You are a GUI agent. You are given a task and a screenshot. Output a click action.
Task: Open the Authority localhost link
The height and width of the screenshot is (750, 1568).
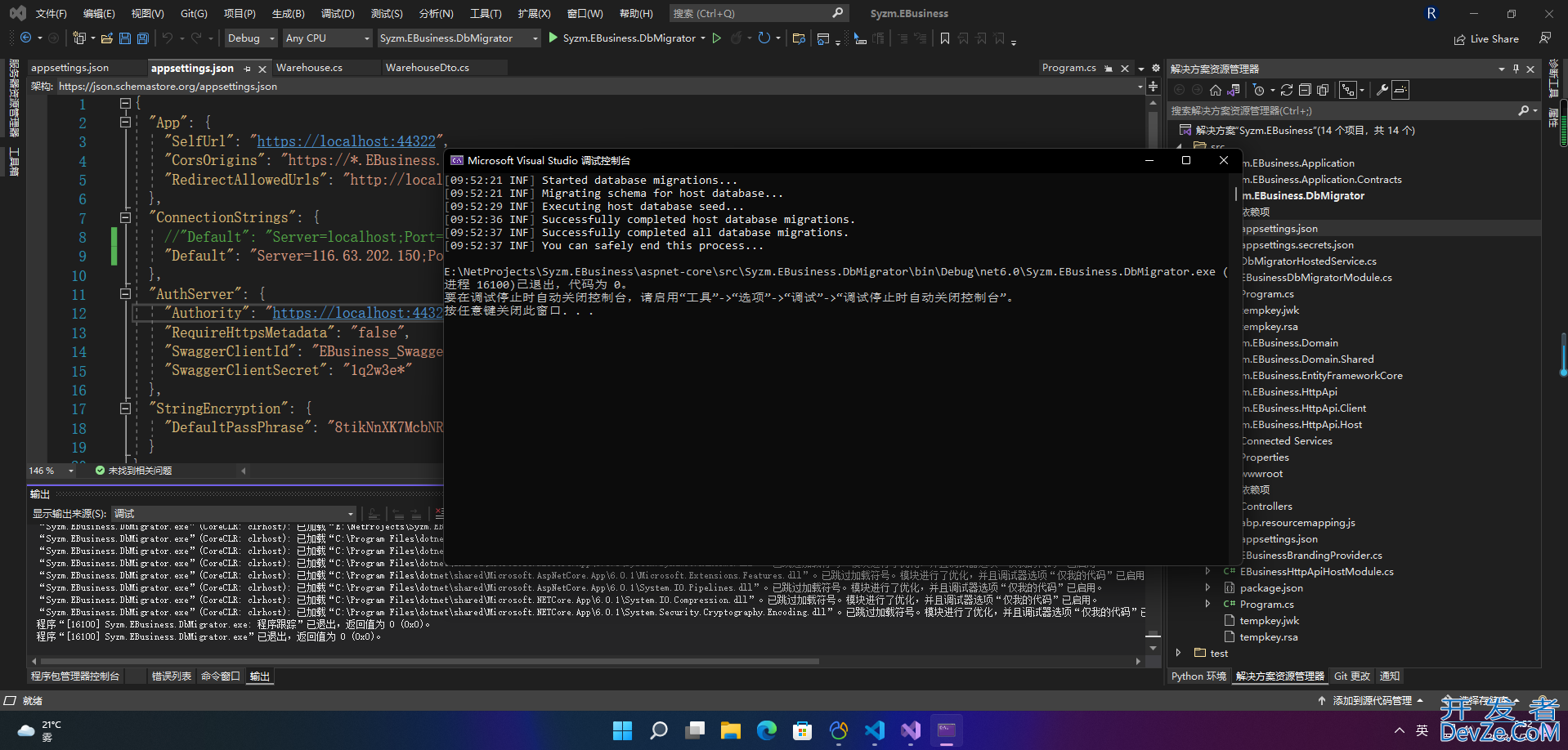[357, 313]
